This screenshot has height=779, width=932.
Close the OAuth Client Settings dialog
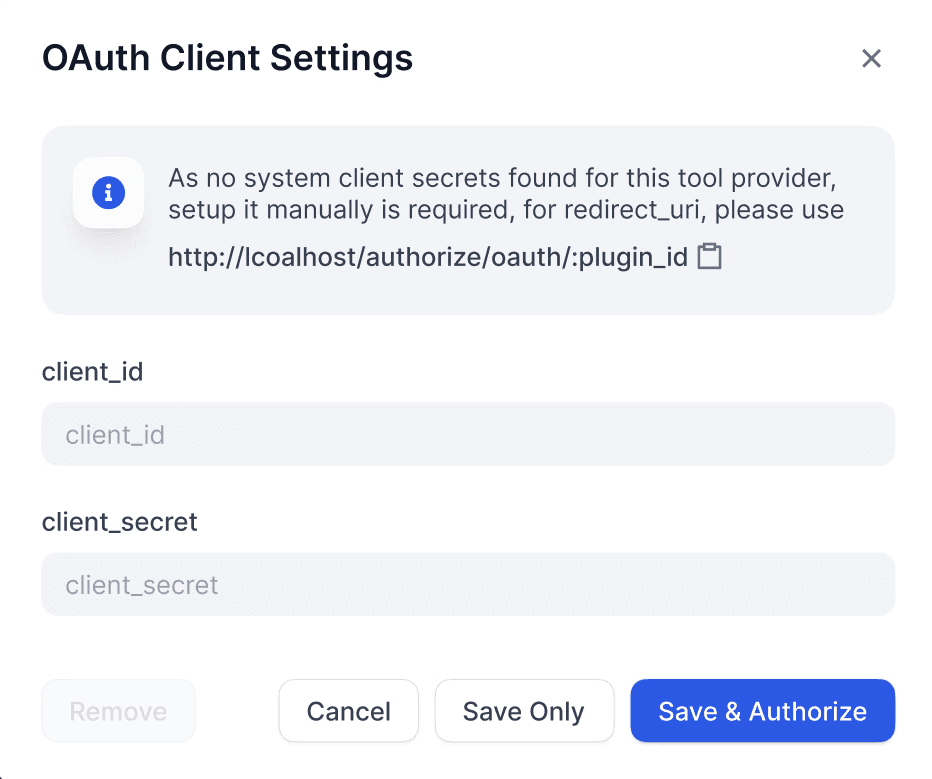tap(871, 59)
